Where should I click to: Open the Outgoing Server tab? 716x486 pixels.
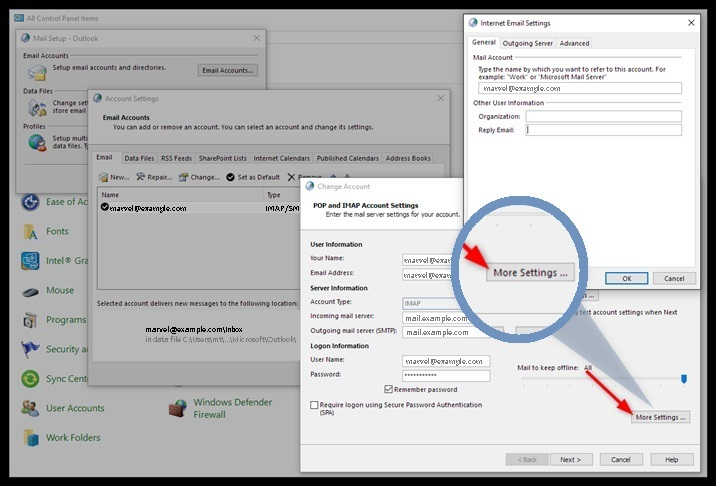click(x=527, y=43)
